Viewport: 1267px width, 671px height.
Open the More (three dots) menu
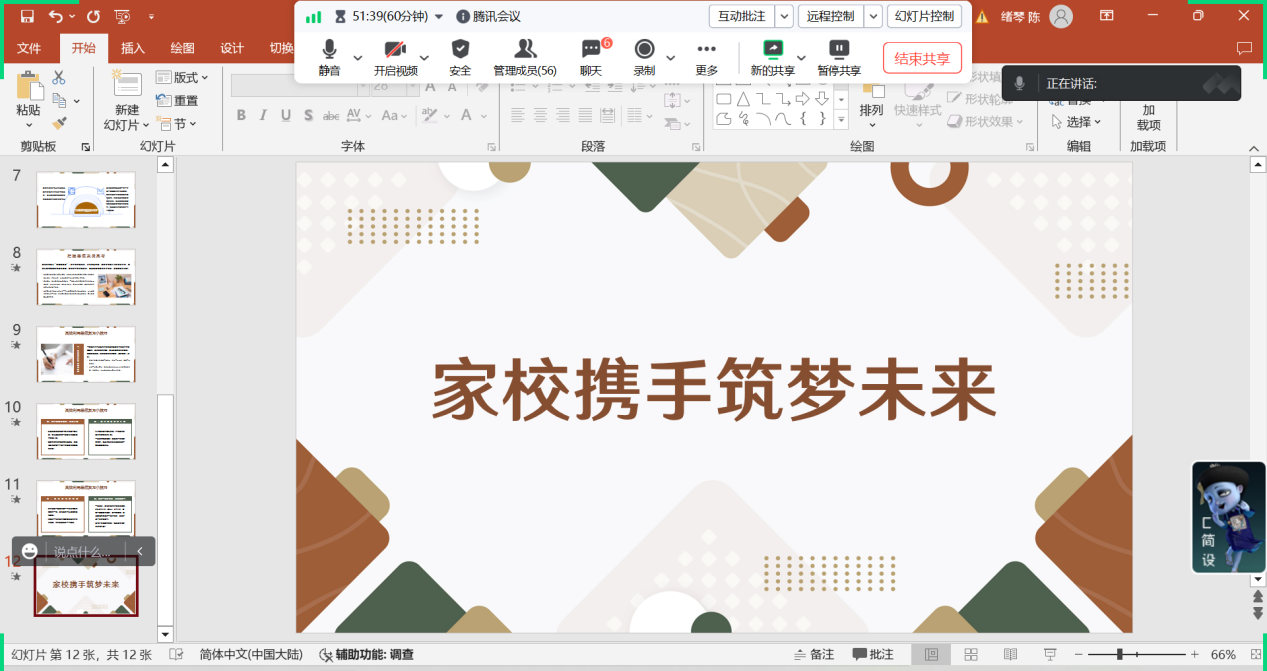(x=707, y=57)
